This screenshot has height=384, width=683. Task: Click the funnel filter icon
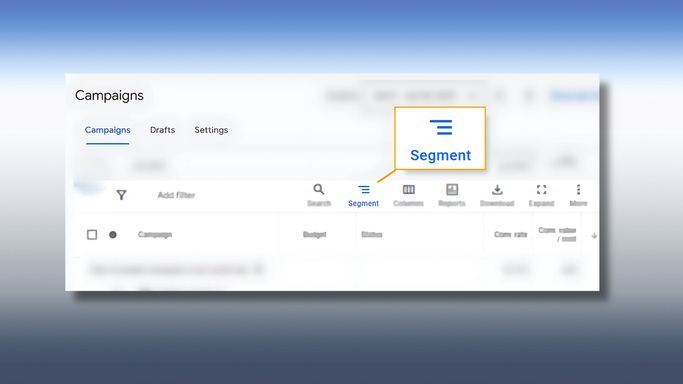(122, 195)
